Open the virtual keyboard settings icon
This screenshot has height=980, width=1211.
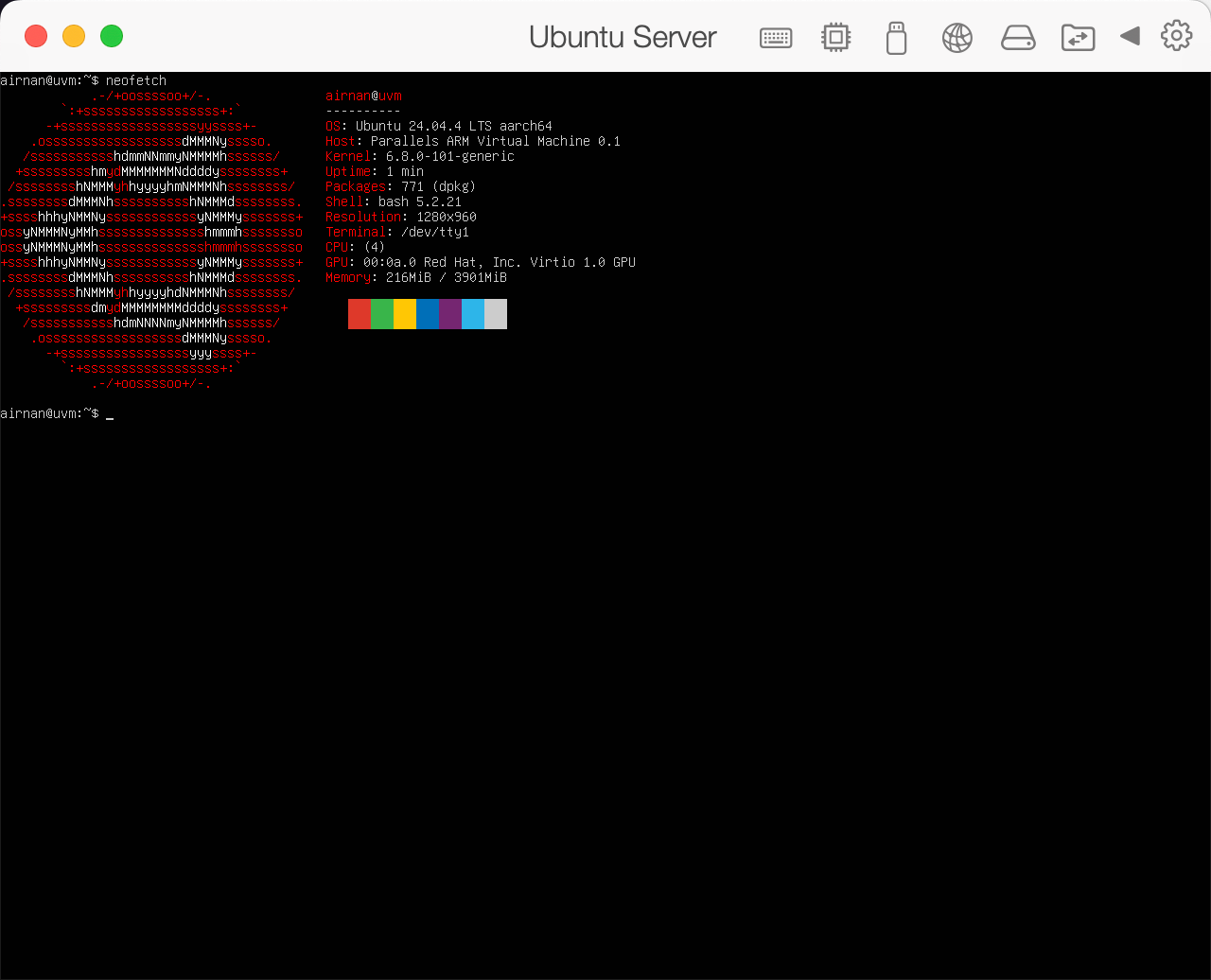coord(776,36)
